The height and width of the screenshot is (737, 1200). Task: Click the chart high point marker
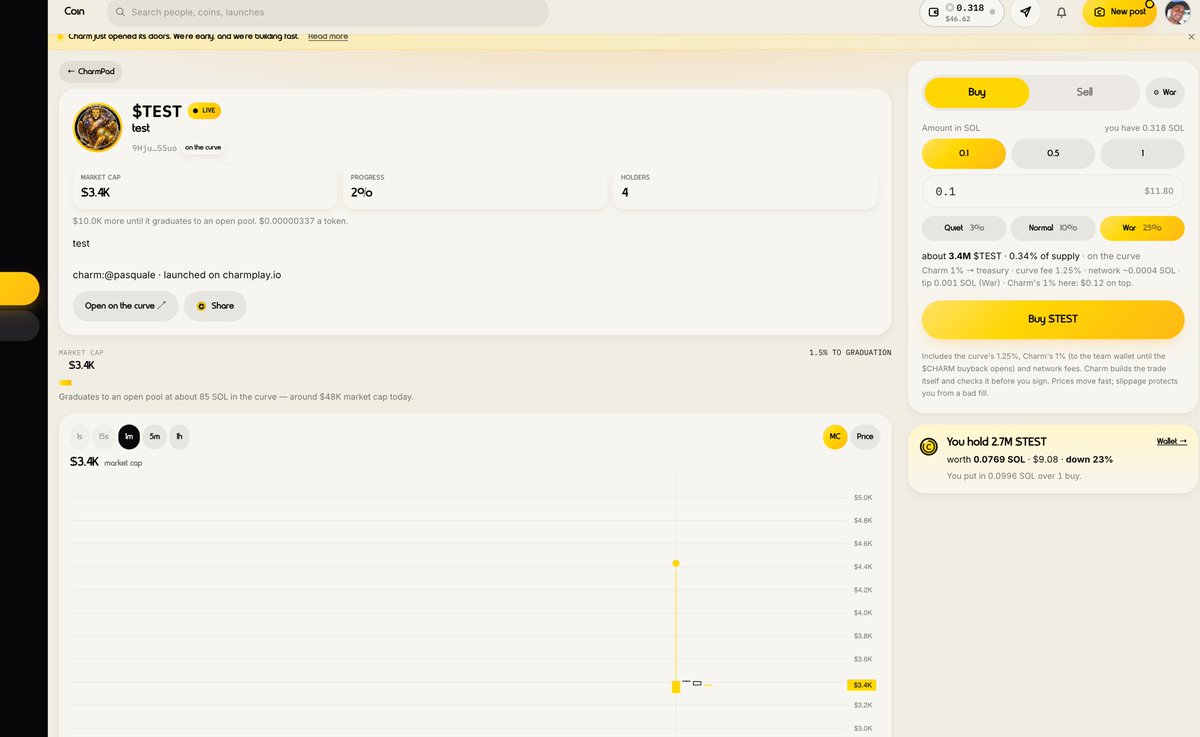click(676, 563)
